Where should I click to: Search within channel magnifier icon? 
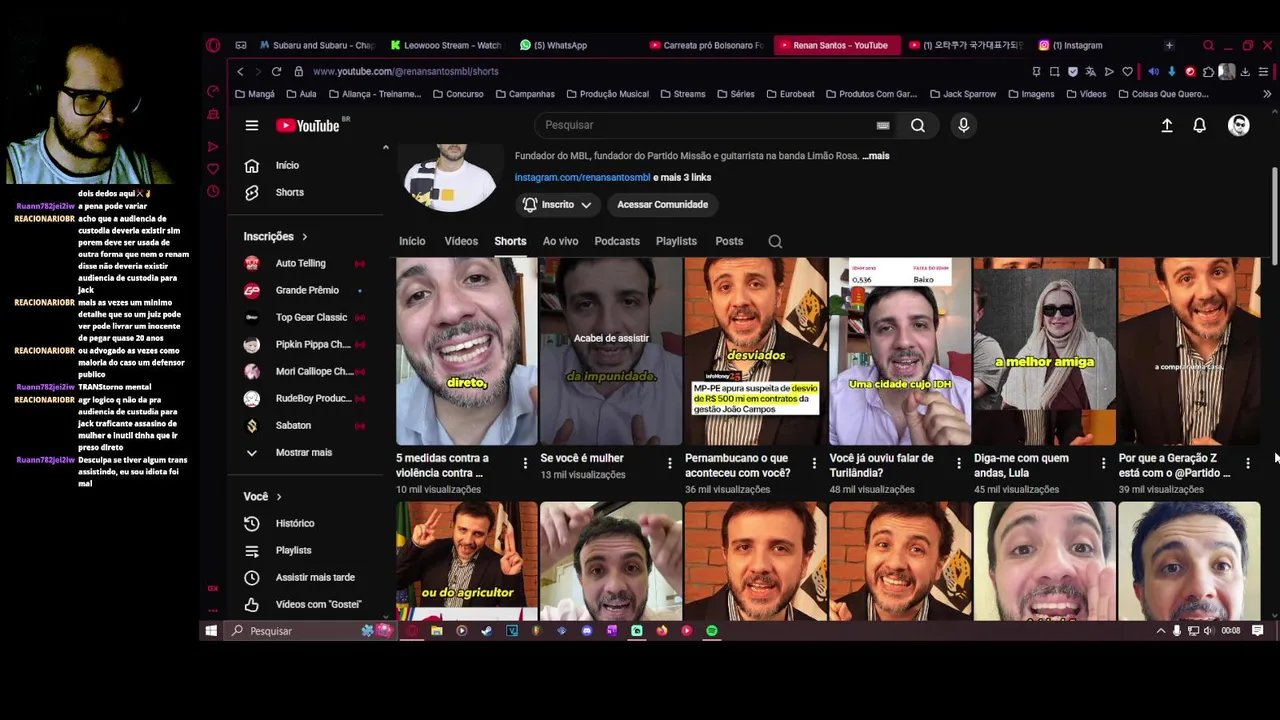pyautogui.click(x=775, y=241)
